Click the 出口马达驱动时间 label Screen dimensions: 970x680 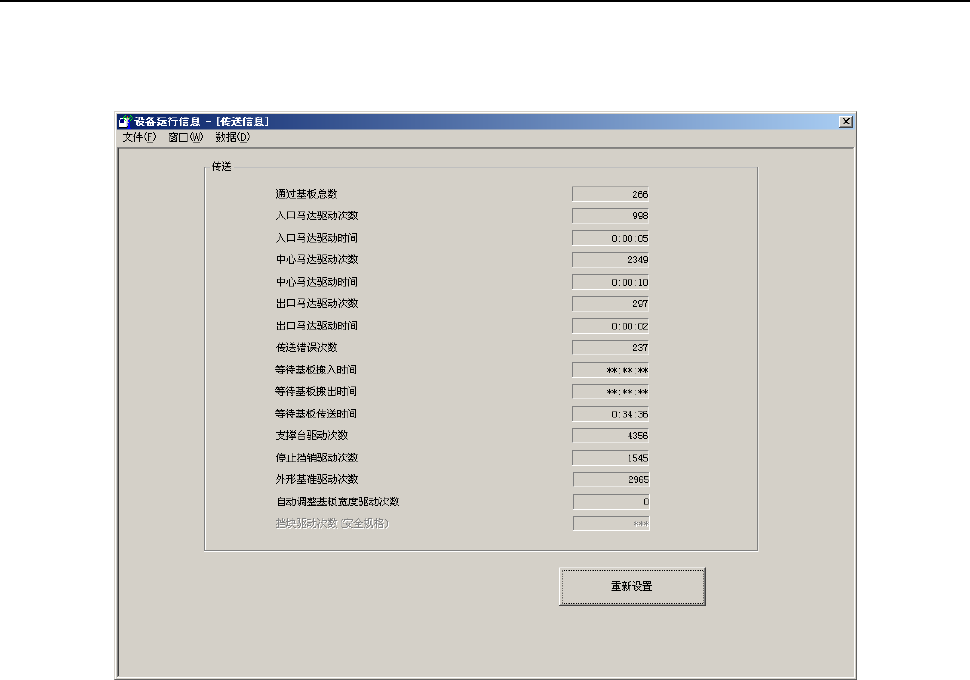click(x=316, y=325)
